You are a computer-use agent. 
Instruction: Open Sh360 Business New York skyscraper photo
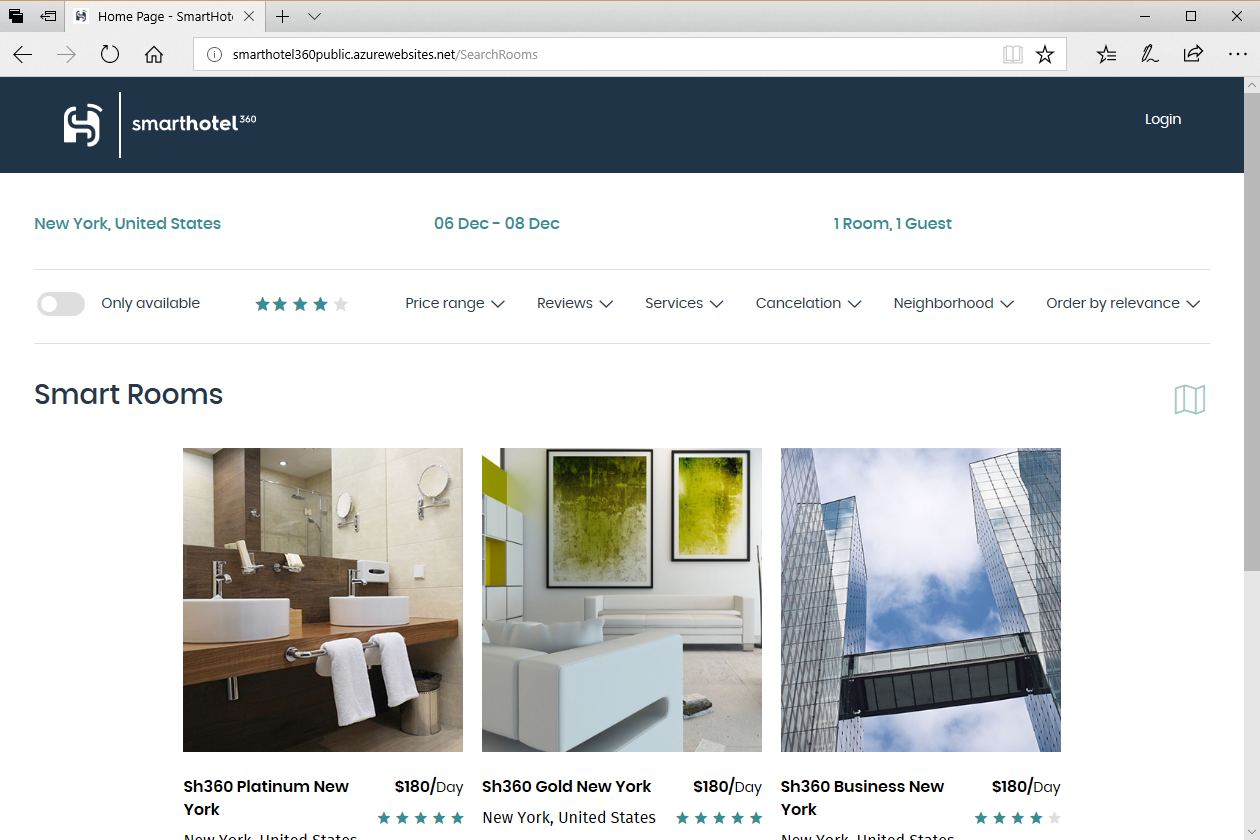coord(921,600)
